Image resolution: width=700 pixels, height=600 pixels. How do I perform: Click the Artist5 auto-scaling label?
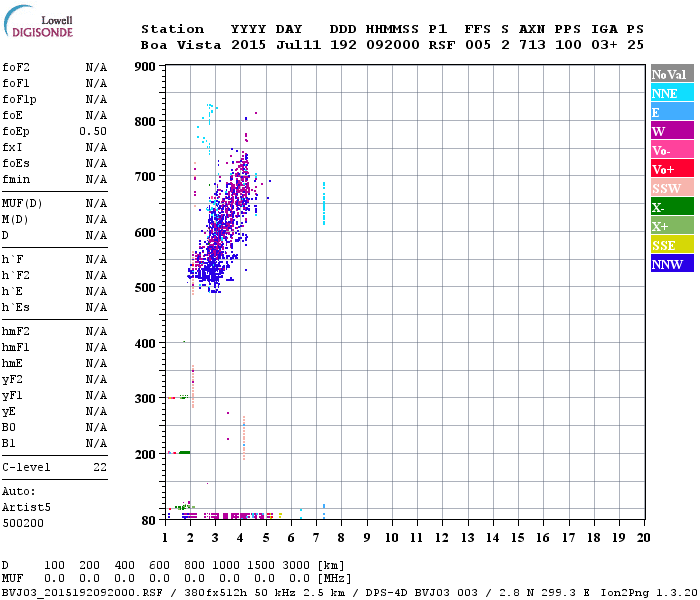pos(26,508)
